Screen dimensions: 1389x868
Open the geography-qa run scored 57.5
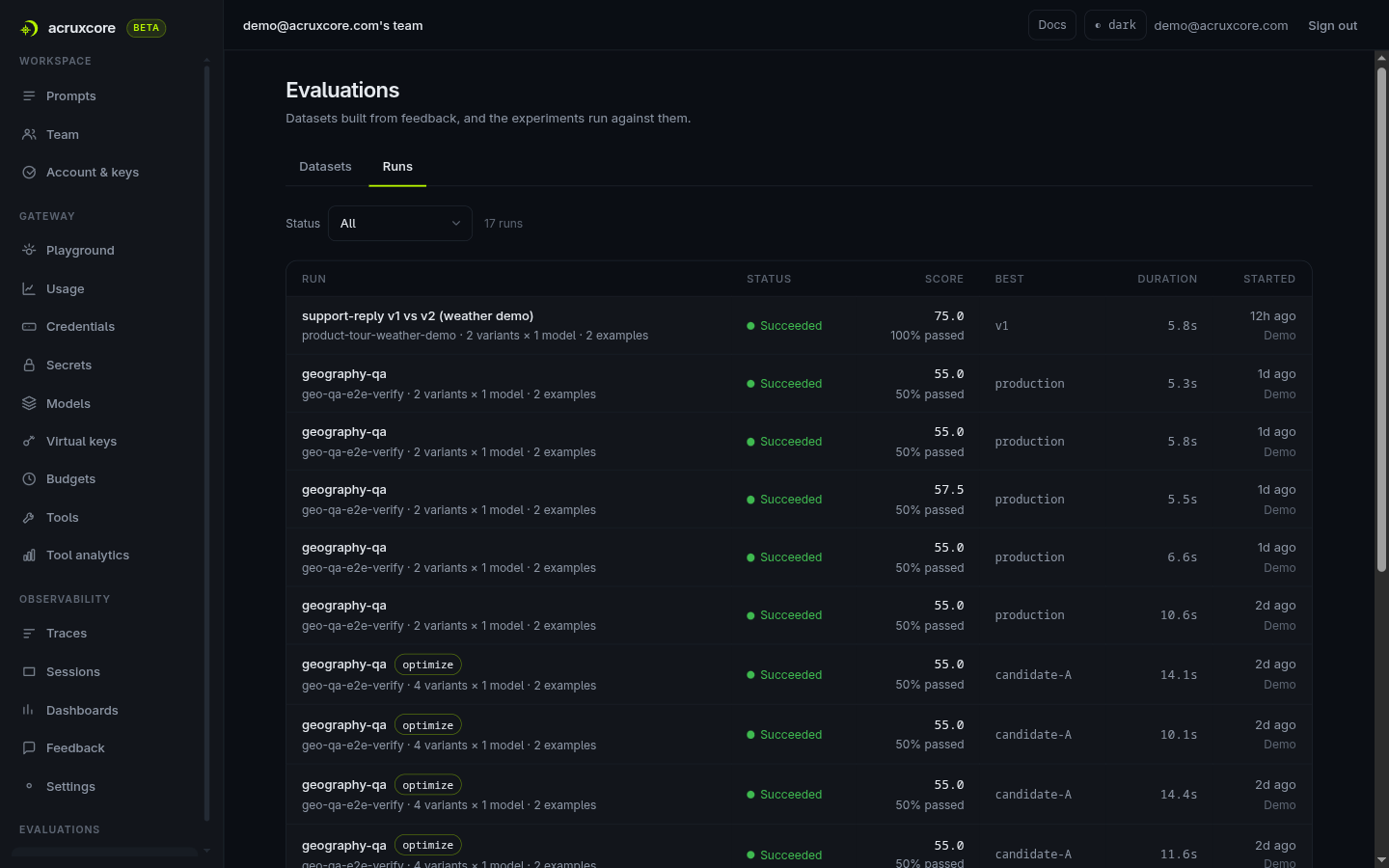click(799, 500)
